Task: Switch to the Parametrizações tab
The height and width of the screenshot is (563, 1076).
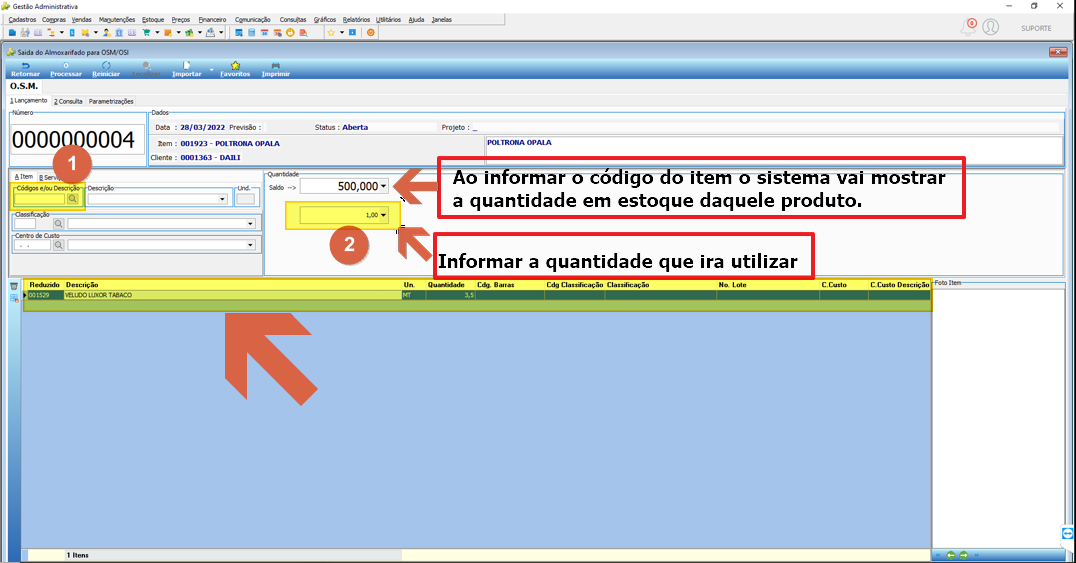Action: [x=111, y=101]
